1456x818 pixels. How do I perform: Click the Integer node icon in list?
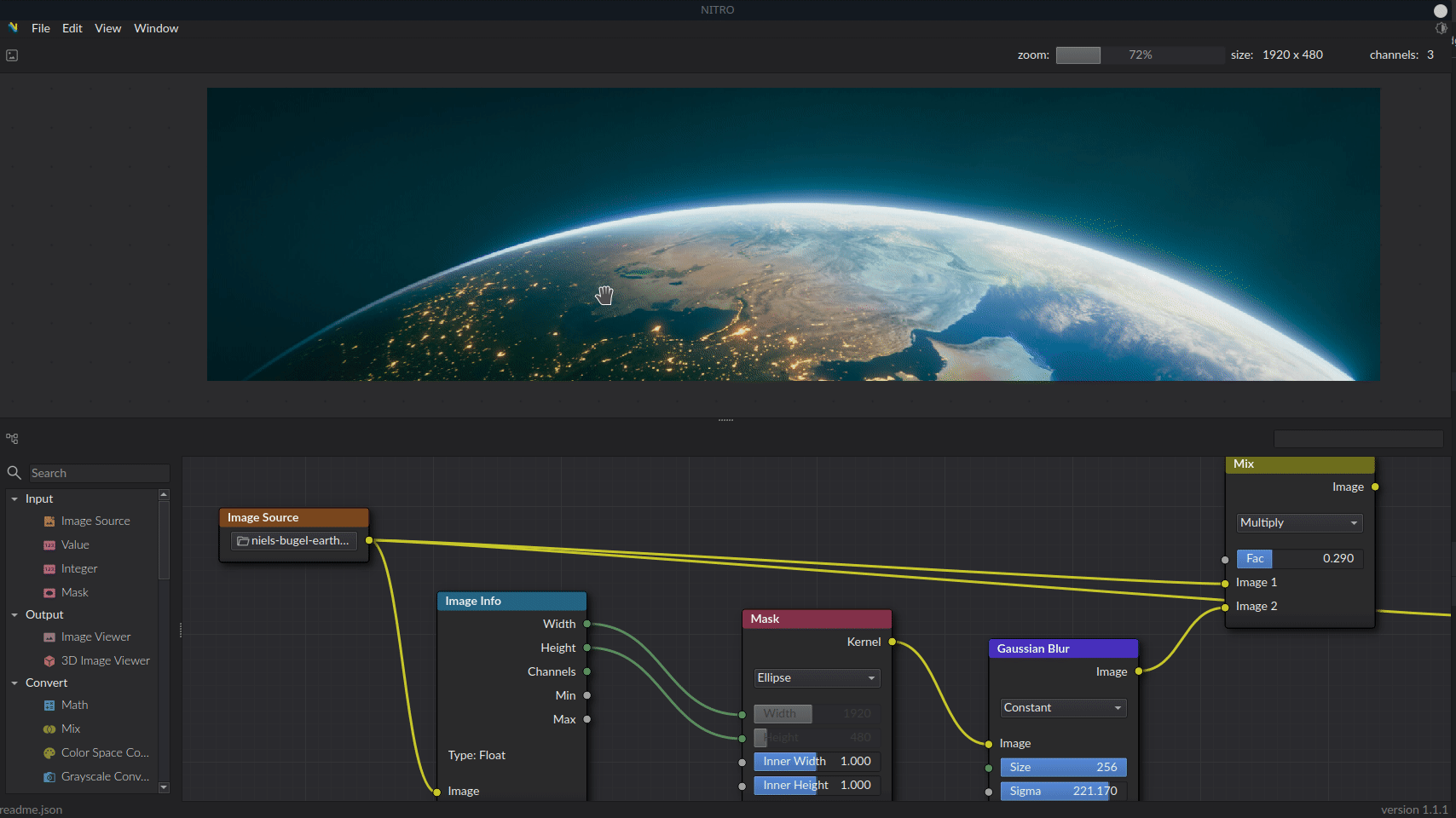pos(49,568)
